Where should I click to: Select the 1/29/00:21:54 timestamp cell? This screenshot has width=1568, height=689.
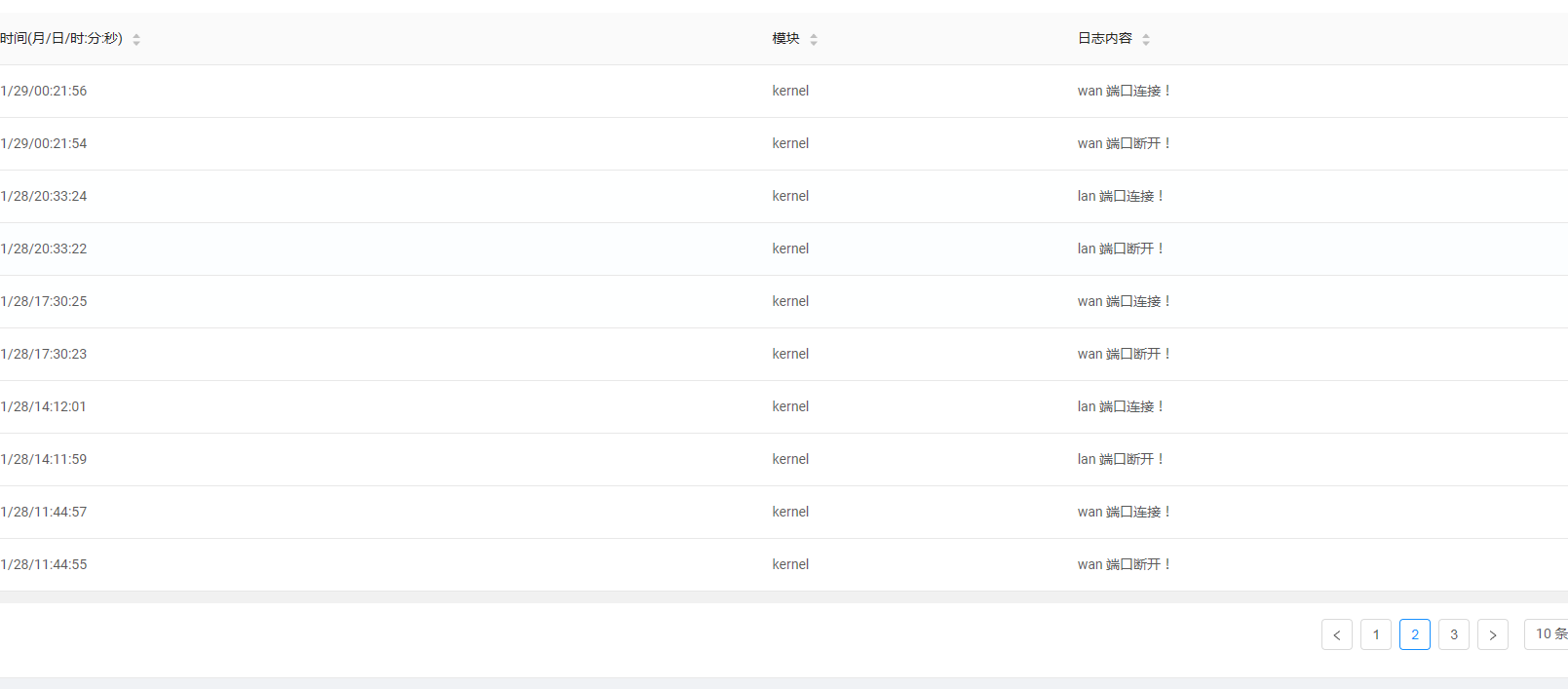pyautogui.click(x=44, y=143)
